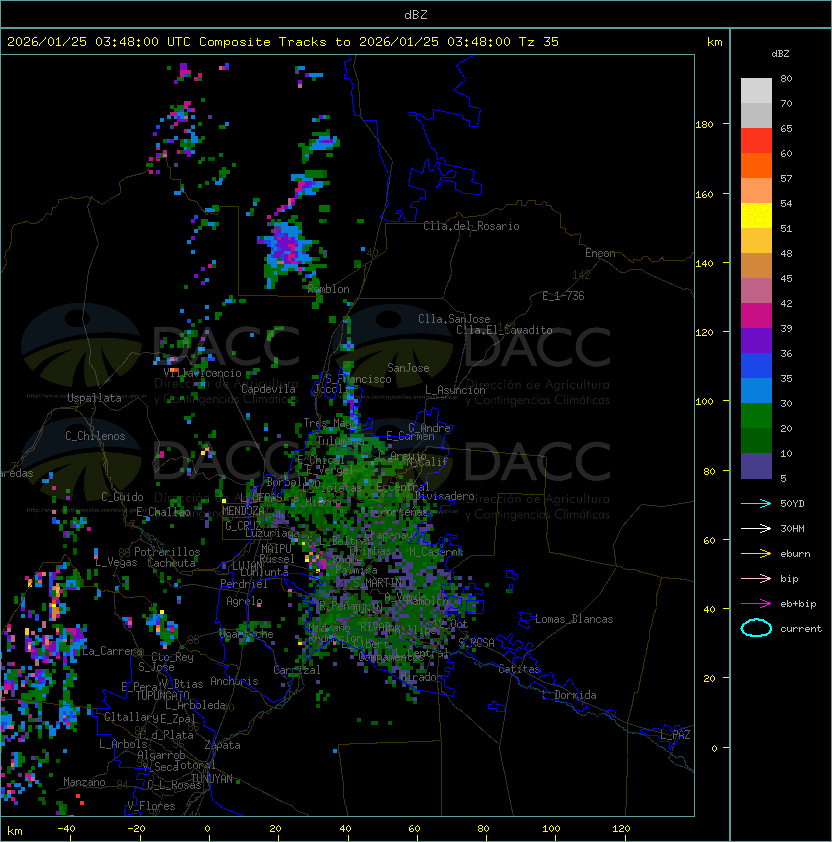The width and height of the screenshot is (832, 842).
Task: Pick the slate 5-10 dBZ color swatch
Action: [x=756, y=466]
